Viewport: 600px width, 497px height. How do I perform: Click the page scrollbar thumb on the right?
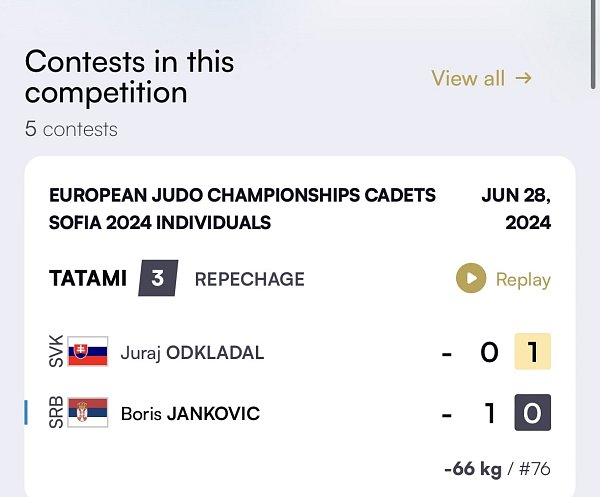point(593,45)
